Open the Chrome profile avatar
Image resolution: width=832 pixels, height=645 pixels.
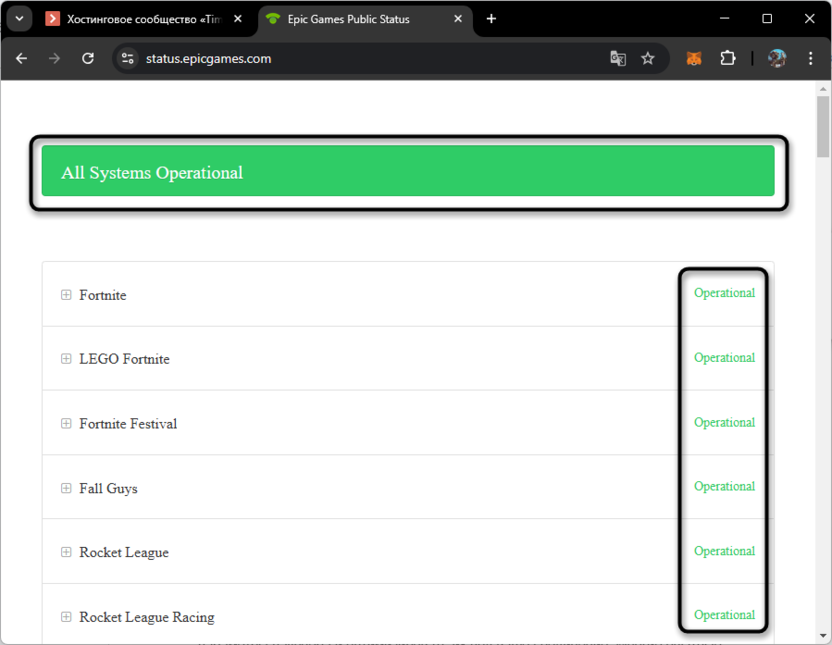[x=777, y=58]
